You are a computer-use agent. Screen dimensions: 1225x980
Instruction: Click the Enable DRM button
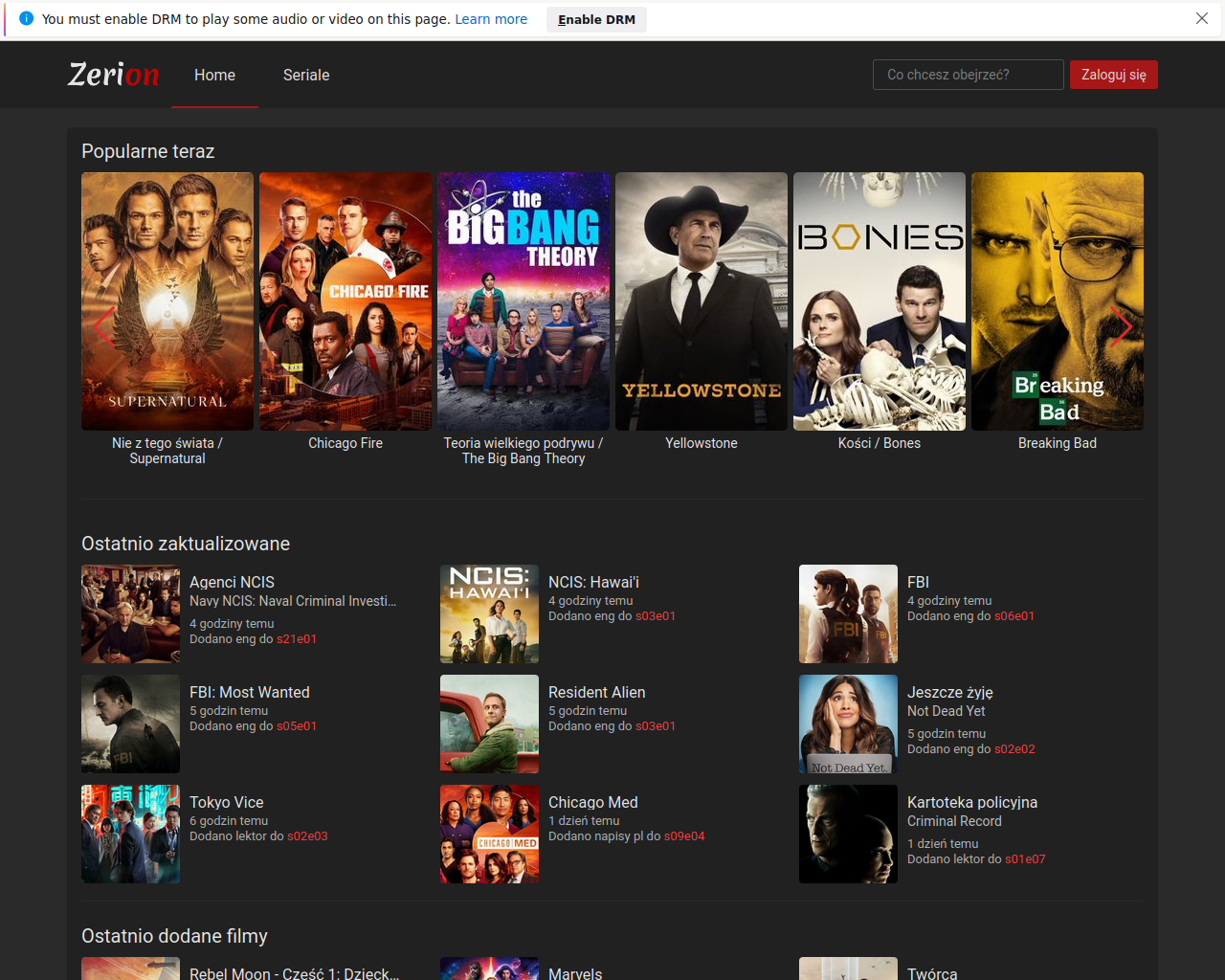pos(596,19)
